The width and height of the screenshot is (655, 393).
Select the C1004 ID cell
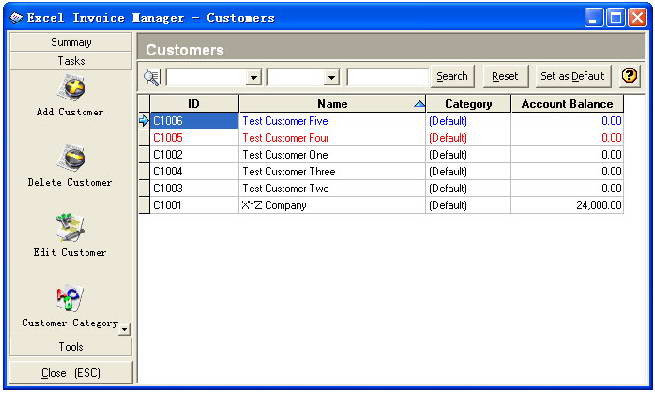[194, 172]
